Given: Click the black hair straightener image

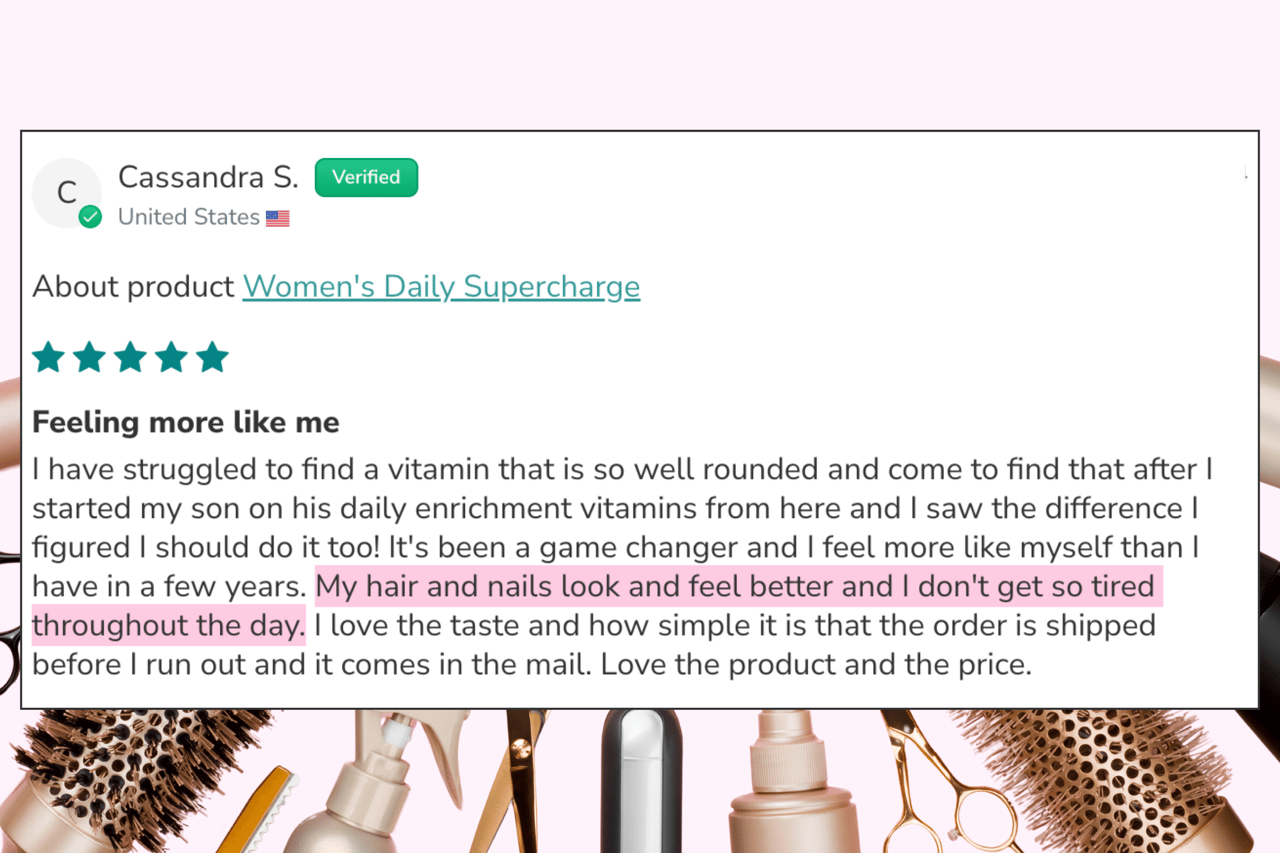Looking at the screenshot, I should [x=641, y=781].
